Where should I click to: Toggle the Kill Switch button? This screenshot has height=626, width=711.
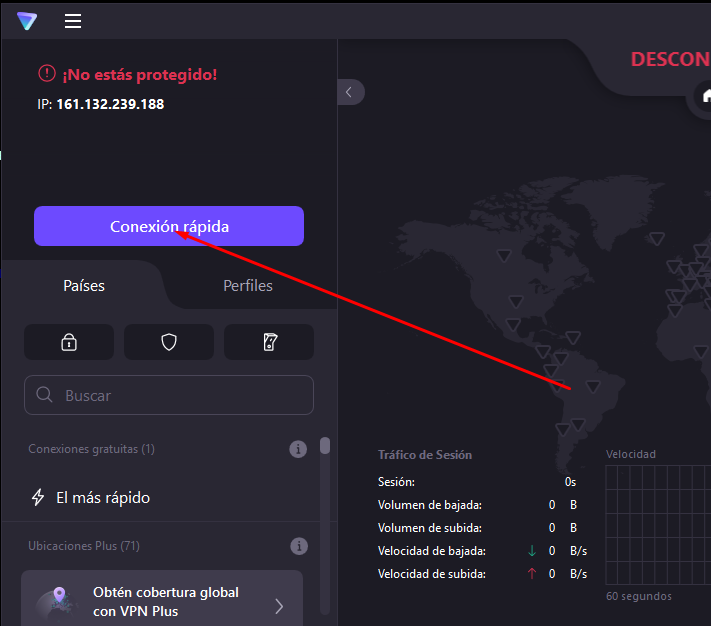[x=269, y=342]
